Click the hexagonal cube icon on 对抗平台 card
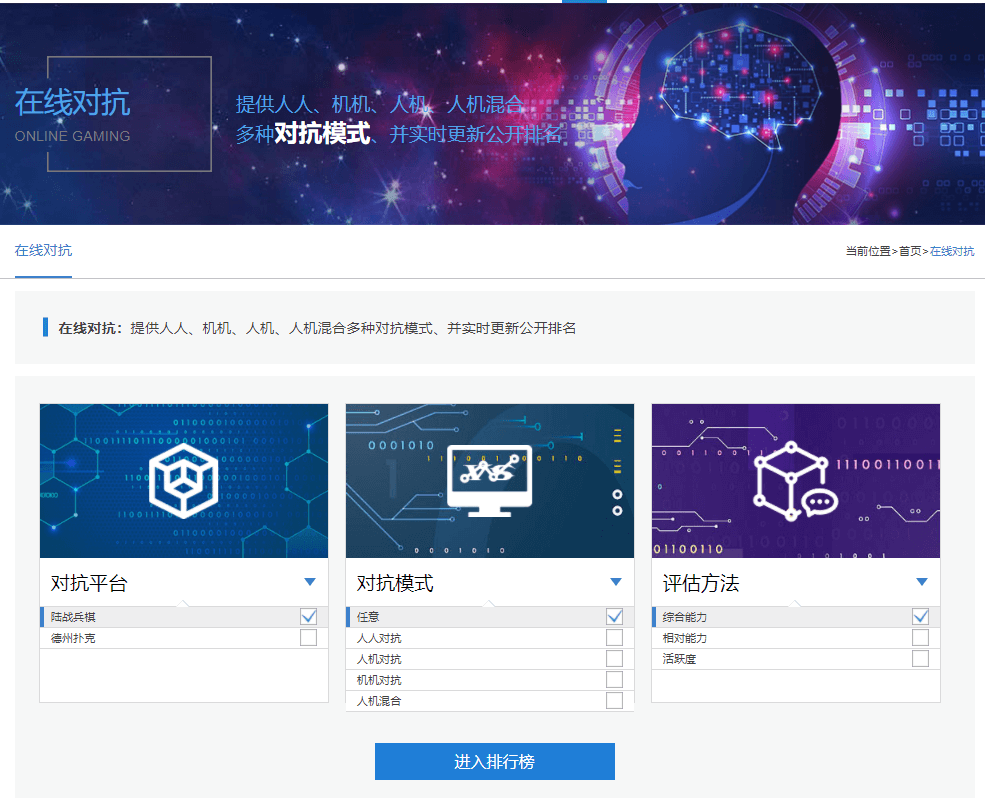The width and height of the screenshot is (985, 798). click(182, 480)
